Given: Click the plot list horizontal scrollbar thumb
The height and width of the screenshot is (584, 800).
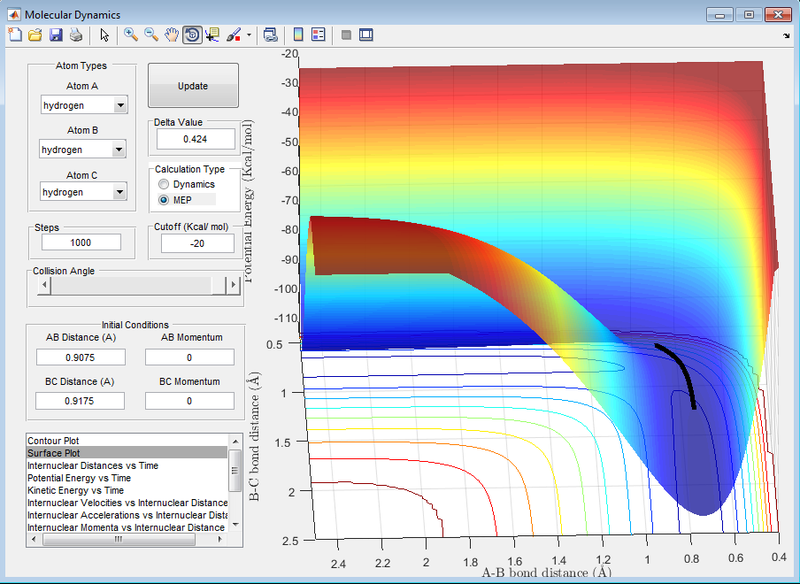Looking at the screenshot, I should point(118,539).
